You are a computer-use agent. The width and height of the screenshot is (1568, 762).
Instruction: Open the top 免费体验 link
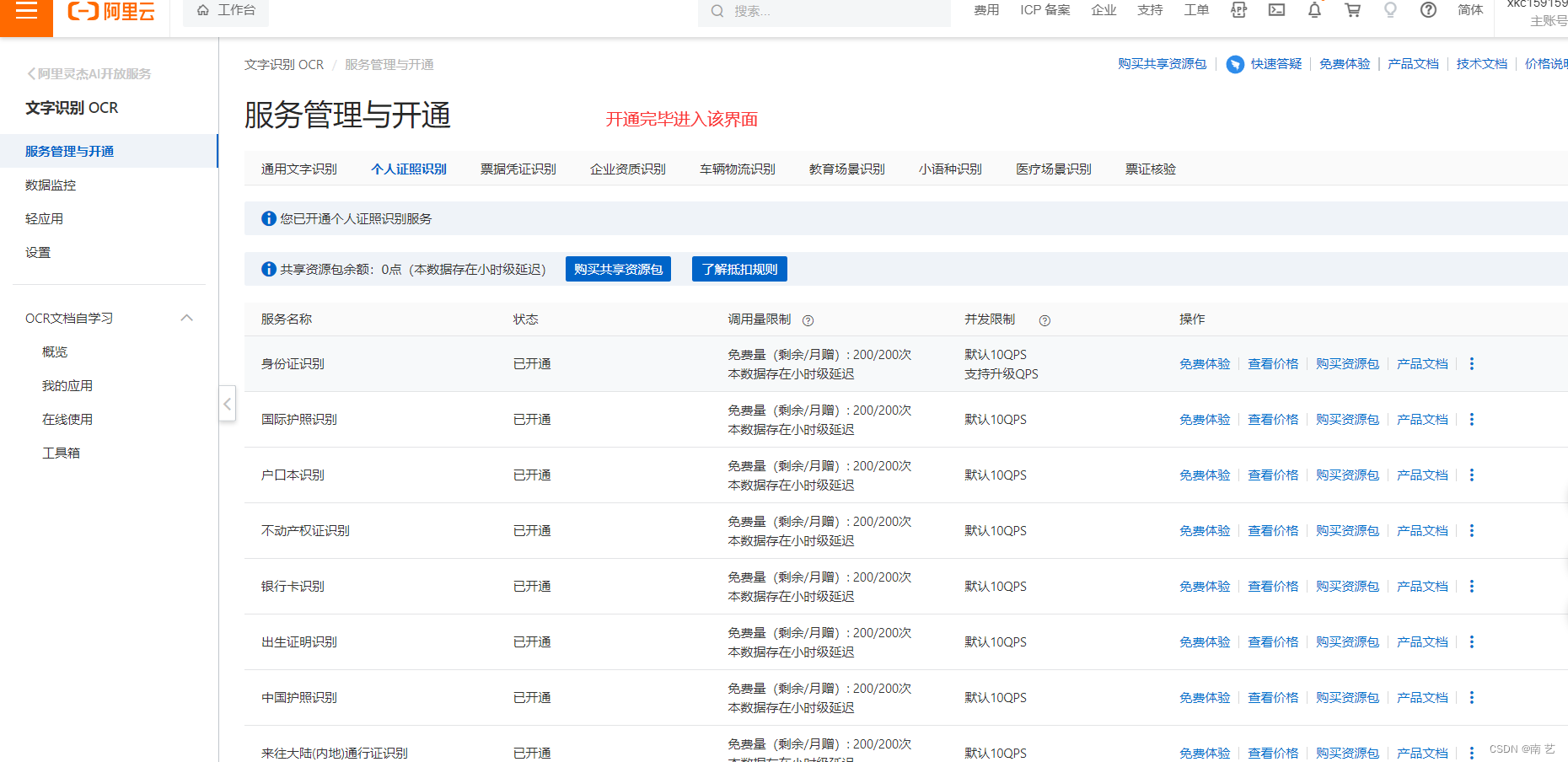[x=1345, y=64]
